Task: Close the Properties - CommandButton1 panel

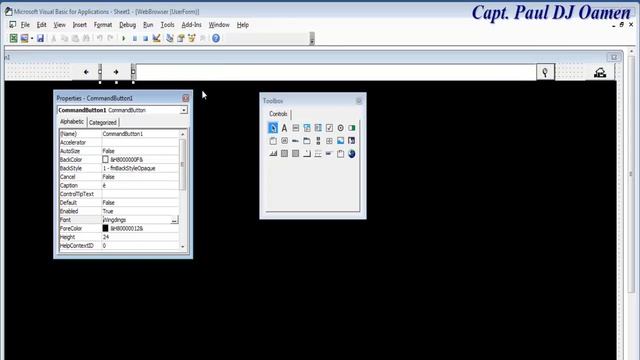Action: (186, 98)
